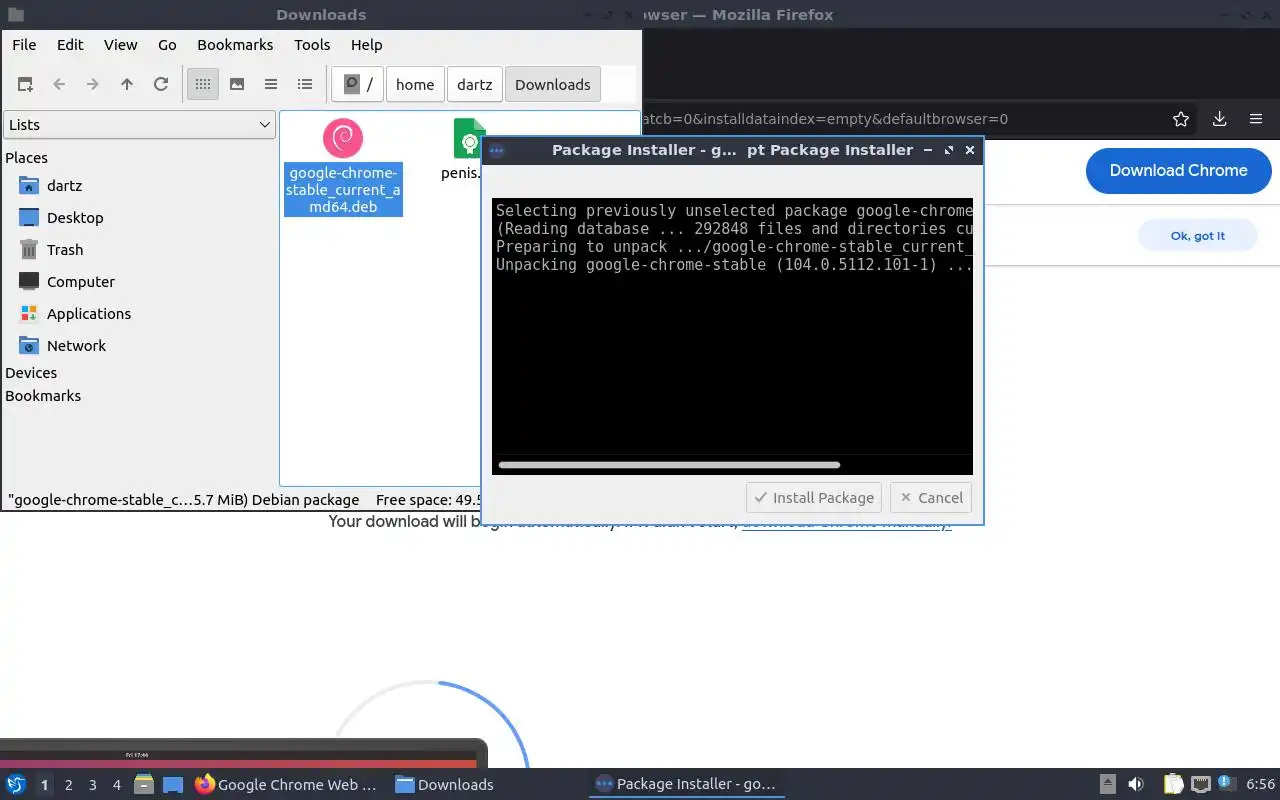
Task: Switch to detailed list view mode
Action: click(x=305, y=85)
